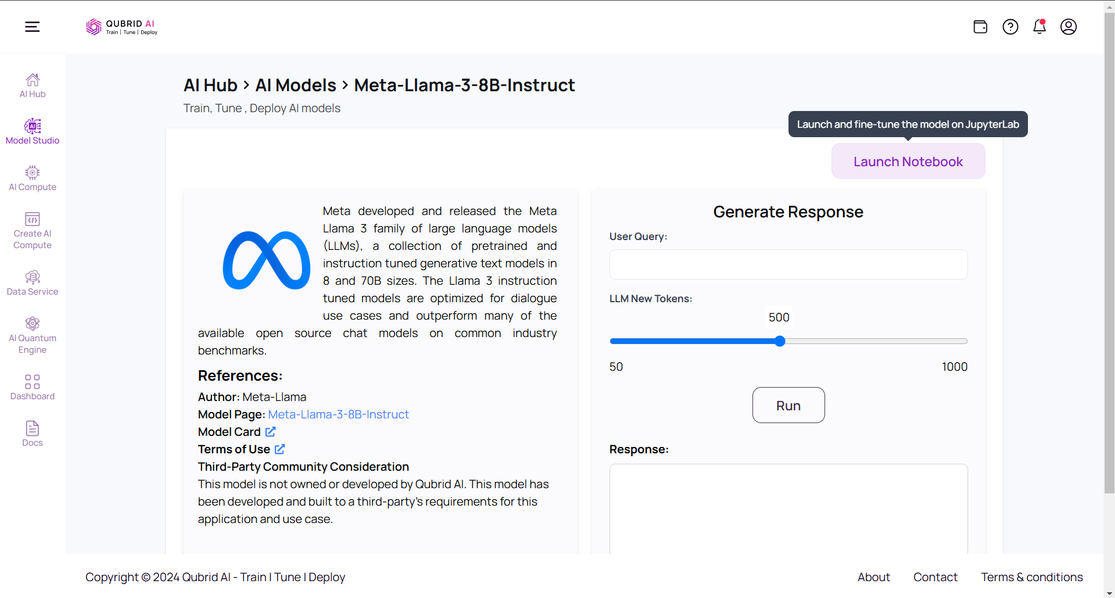1115x598 pixels.
Task: Open the Terms of Use external link icon
Action: coord(279,449)
